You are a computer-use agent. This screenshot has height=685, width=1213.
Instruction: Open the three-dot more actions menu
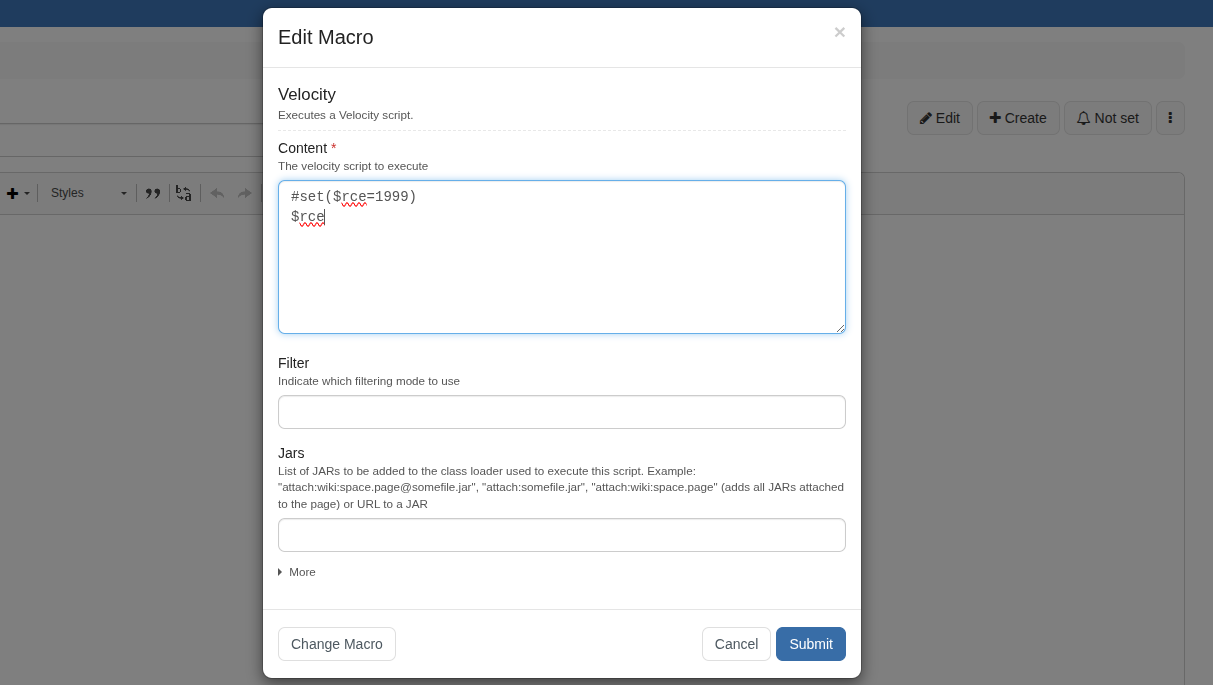coord(1170,118)
